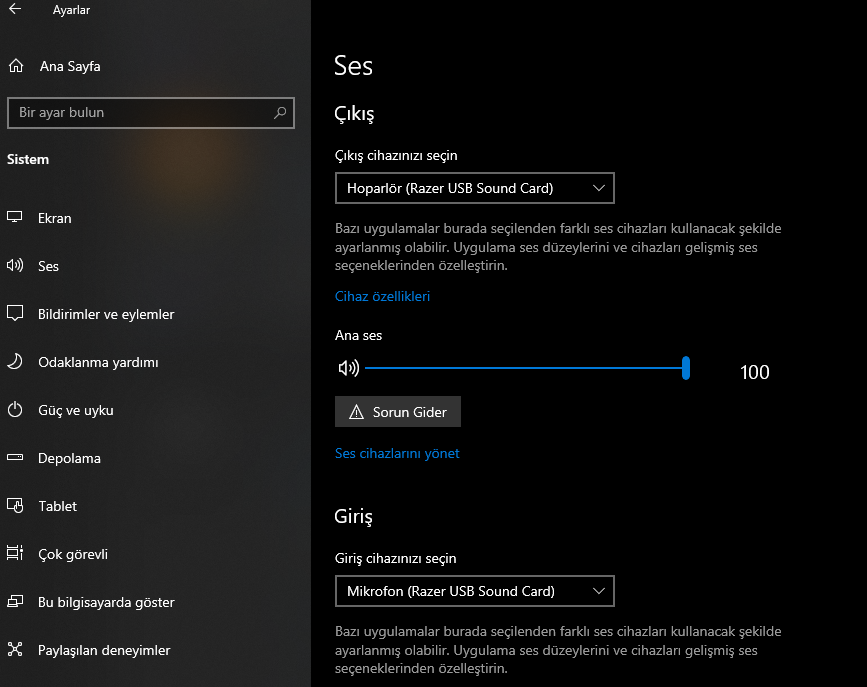Screen dimensions: 867x687
Task: Mute via the Ana ses speaker icon
Action: 348,368
